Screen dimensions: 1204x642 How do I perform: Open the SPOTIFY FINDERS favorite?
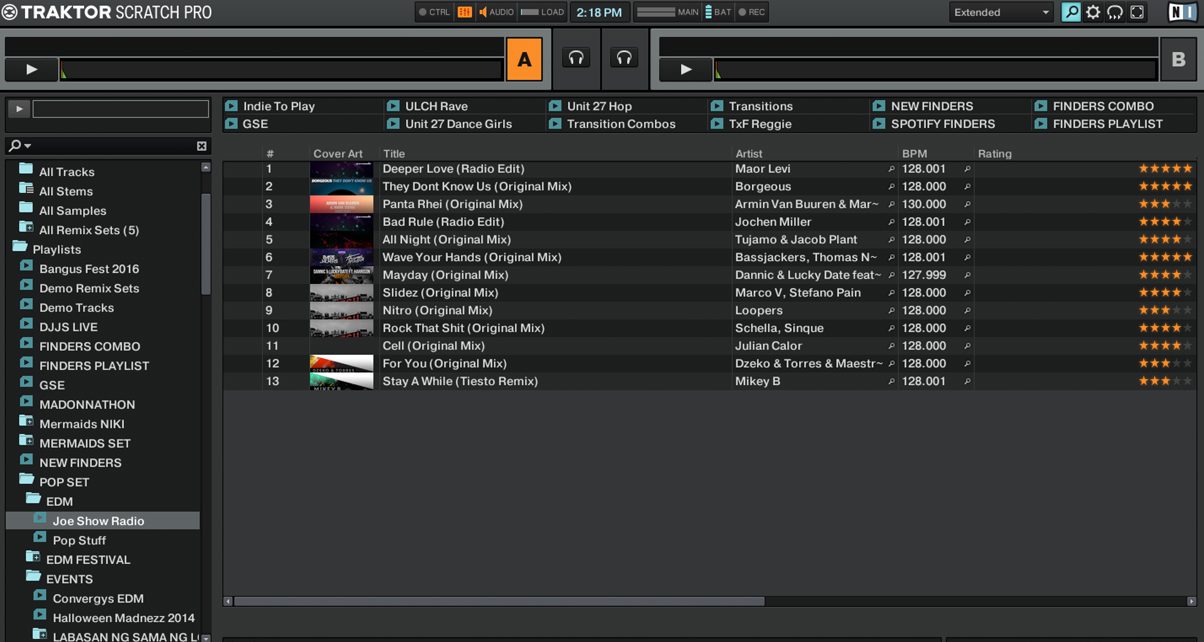[x=941, y=124]
